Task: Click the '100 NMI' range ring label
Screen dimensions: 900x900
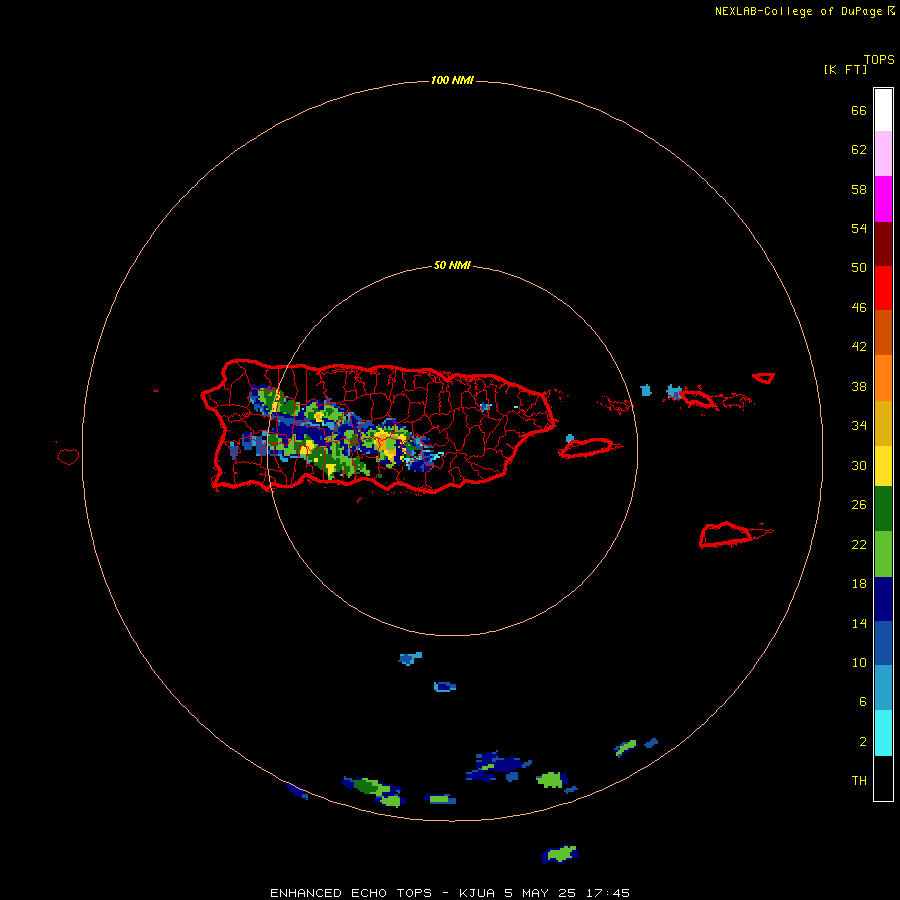Action: pos(452,80)
